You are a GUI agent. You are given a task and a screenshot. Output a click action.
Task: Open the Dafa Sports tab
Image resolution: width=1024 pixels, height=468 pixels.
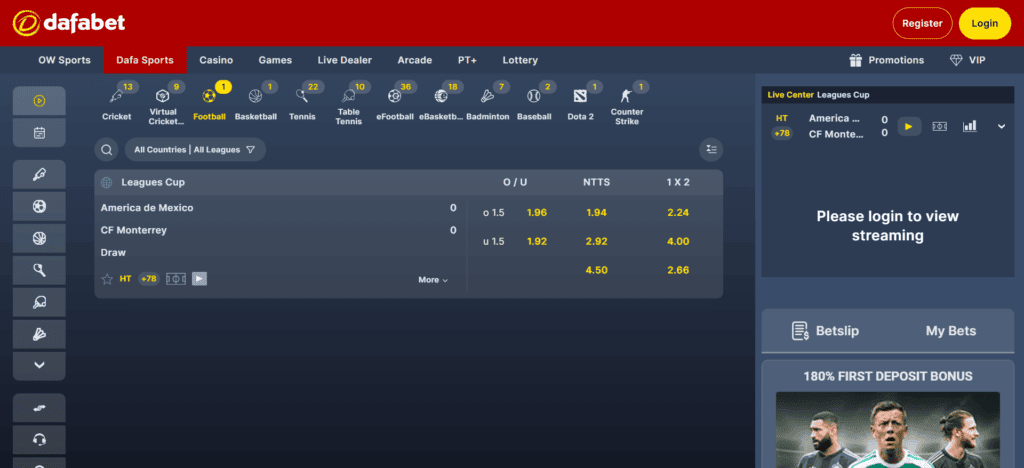pos(145,60)
